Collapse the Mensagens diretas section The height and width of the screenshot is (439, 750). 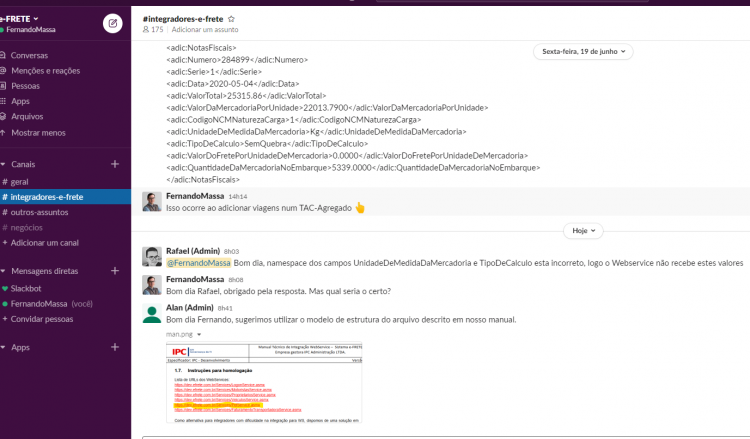3,271
